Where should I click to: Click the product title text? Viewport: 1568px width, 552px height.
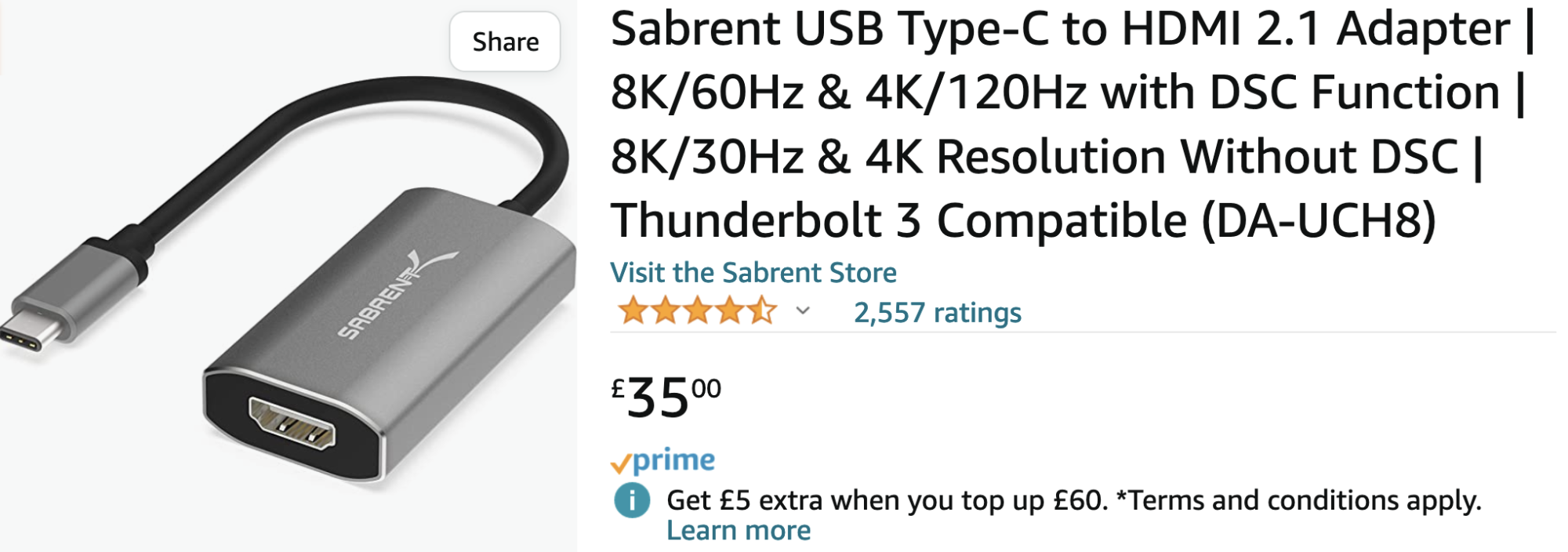[1066, 124]
